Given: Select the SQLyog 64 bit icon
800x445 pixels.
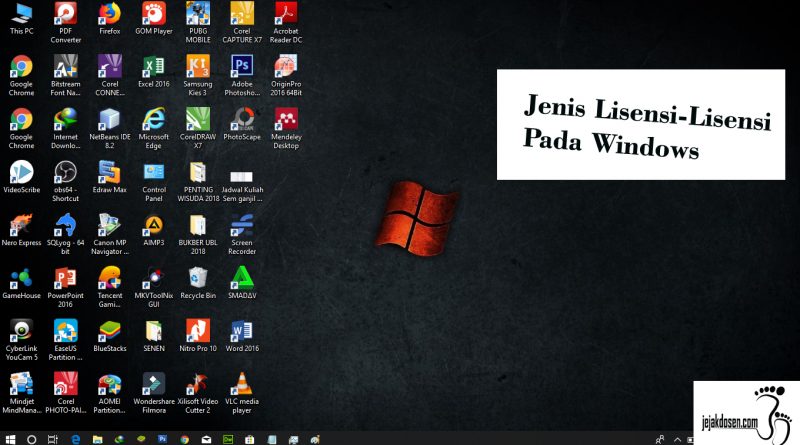Looking at the screenshot, I should (x=65, y=234).
